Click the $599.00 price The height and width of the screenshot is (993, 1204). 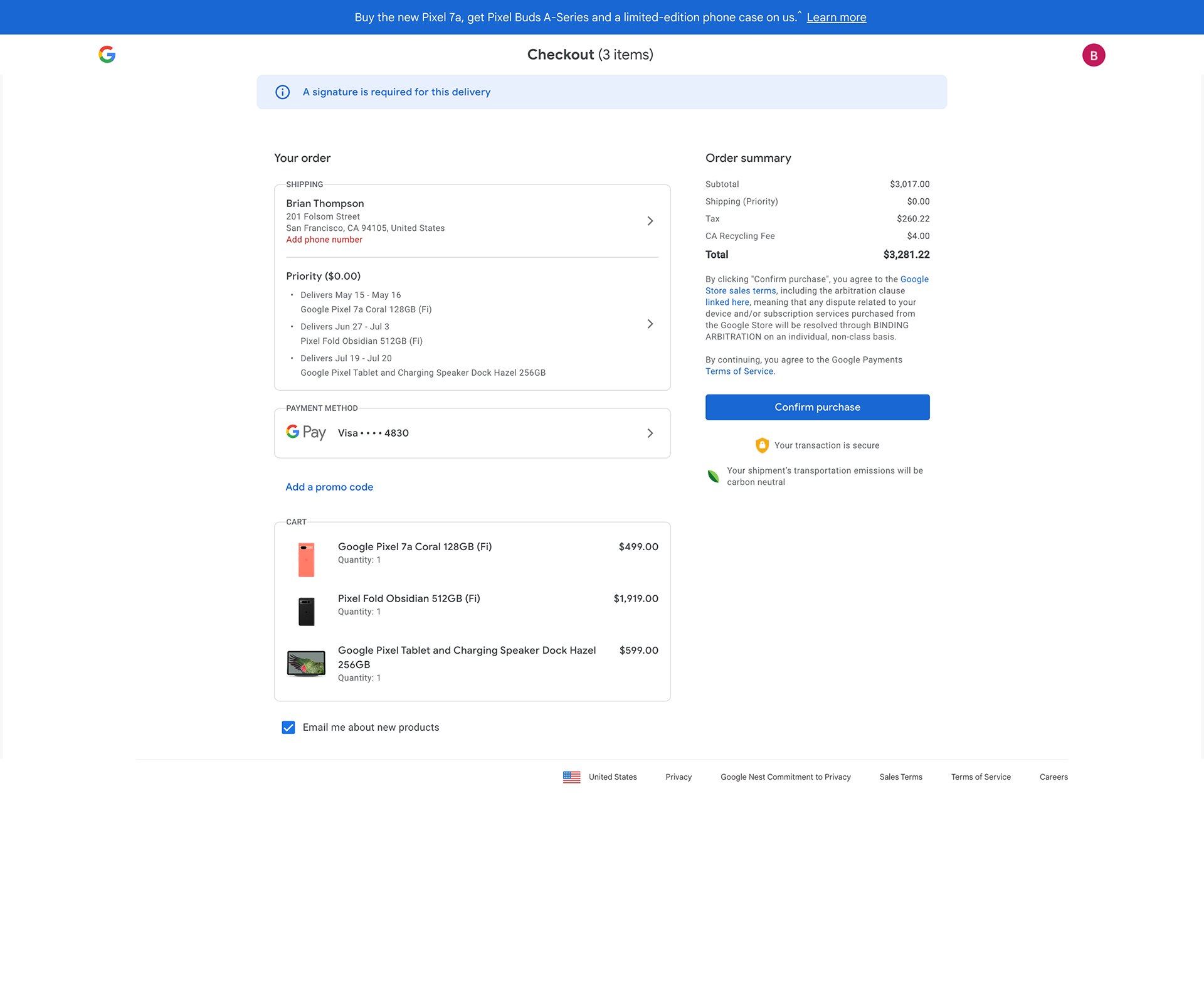[638, 650]
